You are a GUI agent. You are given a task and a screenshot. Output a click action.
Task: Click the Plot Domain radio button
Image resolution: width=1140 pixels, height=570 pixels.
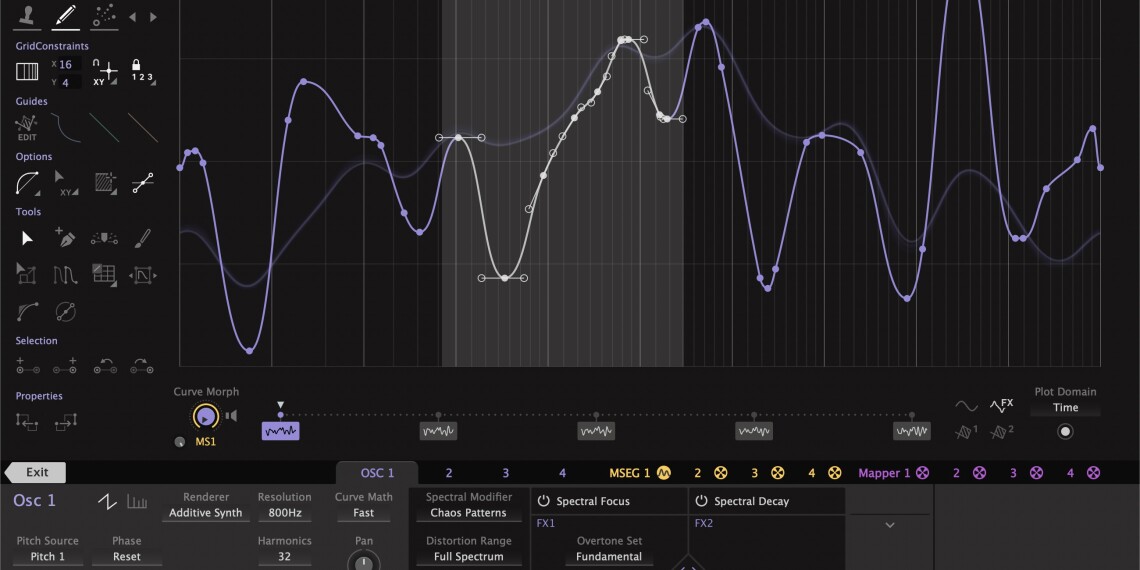(1065, 432)
